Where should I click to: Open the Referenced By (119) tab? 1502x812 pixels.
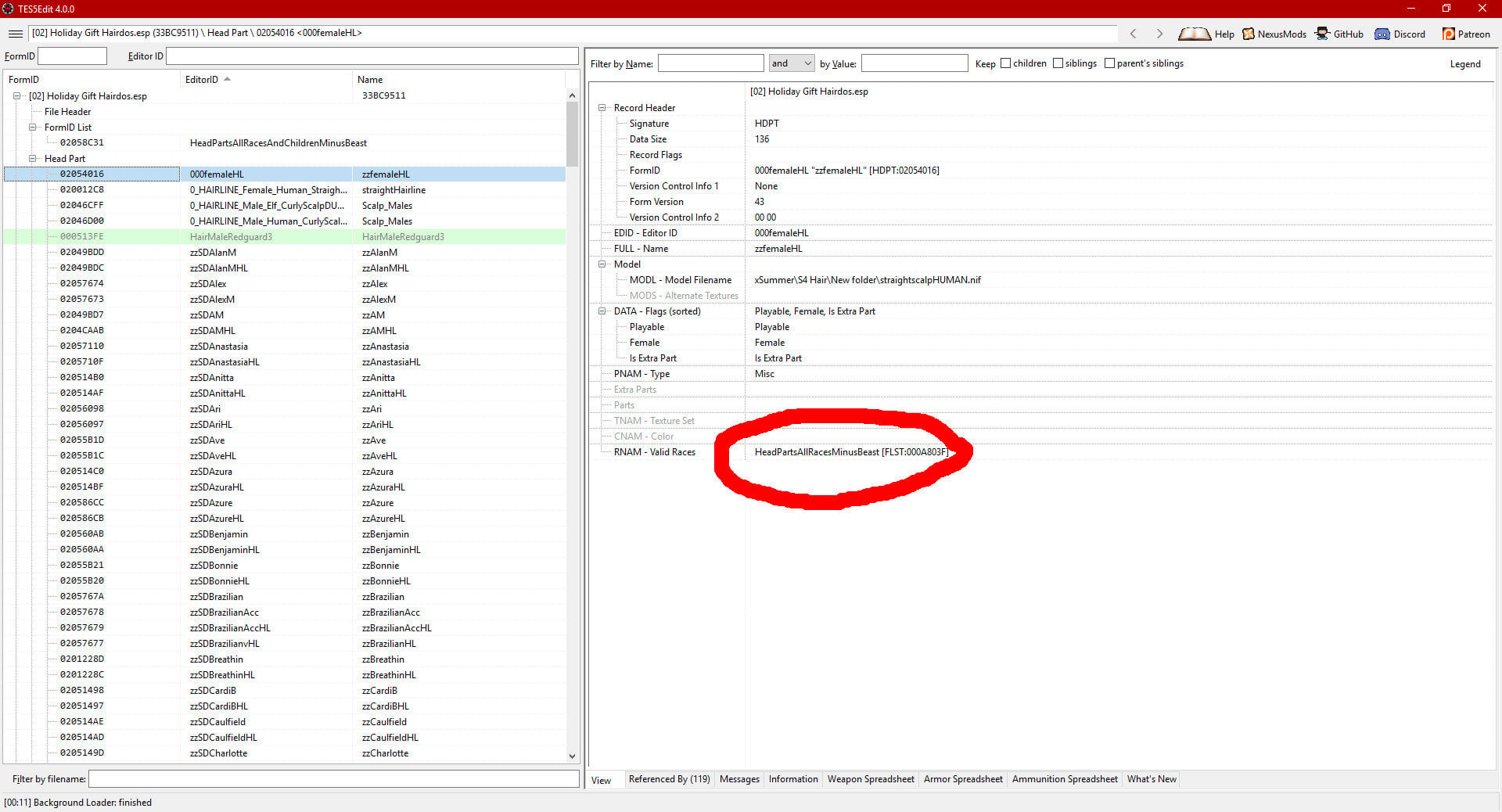coord(669,779)
